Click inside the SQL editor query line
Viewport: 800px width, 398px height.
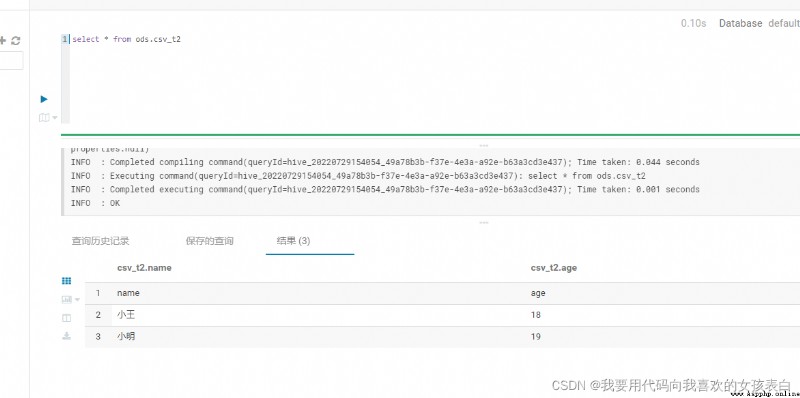coord(127,39)
